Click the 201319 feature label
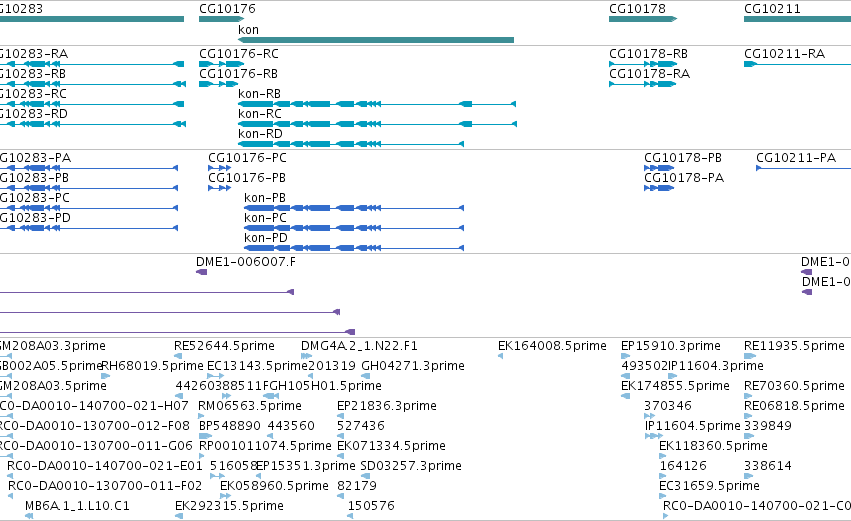Viewport: 851px width, 521px height. [x=332, y=366]
